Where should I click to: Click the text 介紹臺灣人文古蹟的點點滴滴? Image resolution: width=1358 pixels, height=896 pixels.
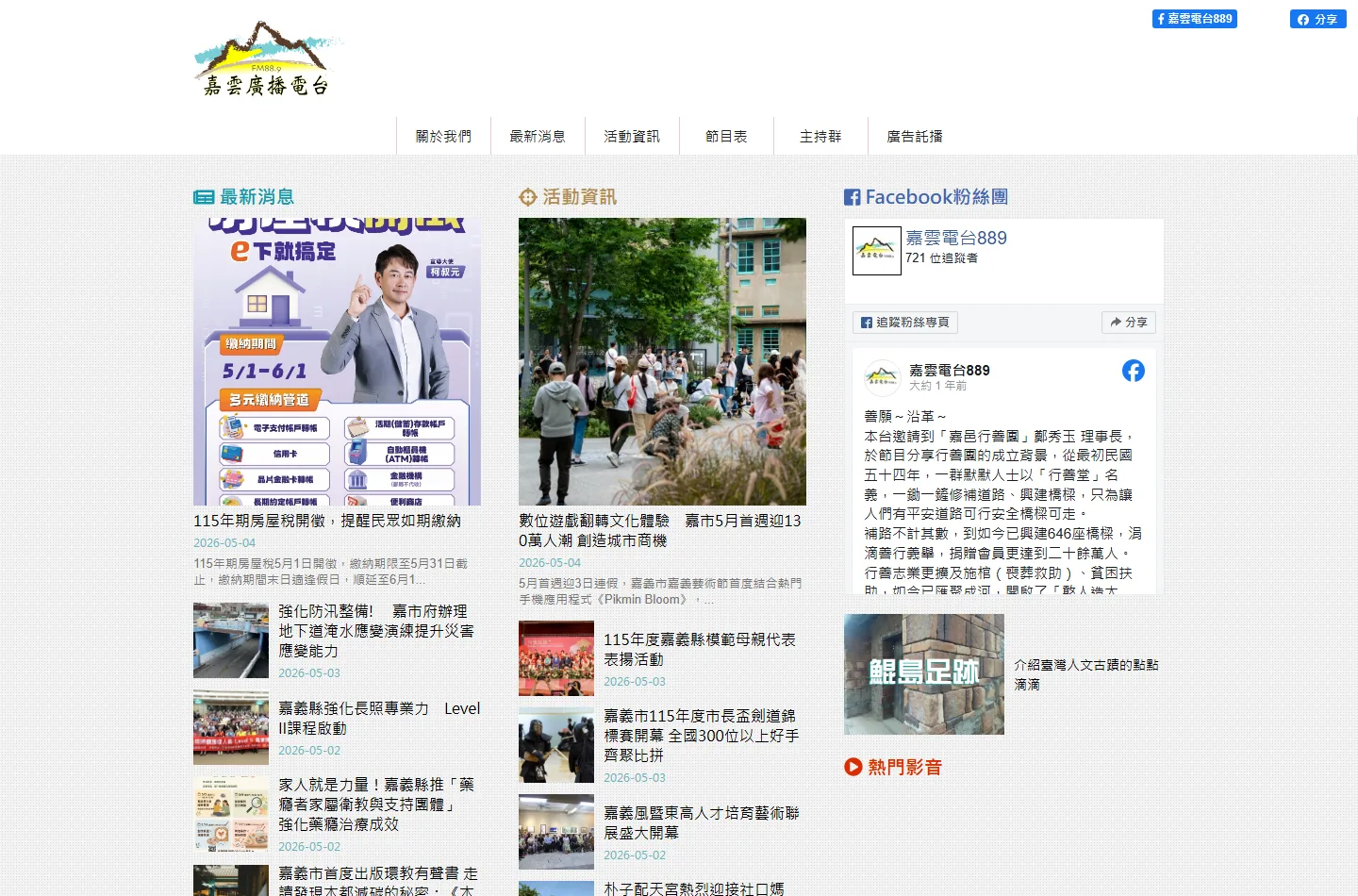tap(1086, 674)
